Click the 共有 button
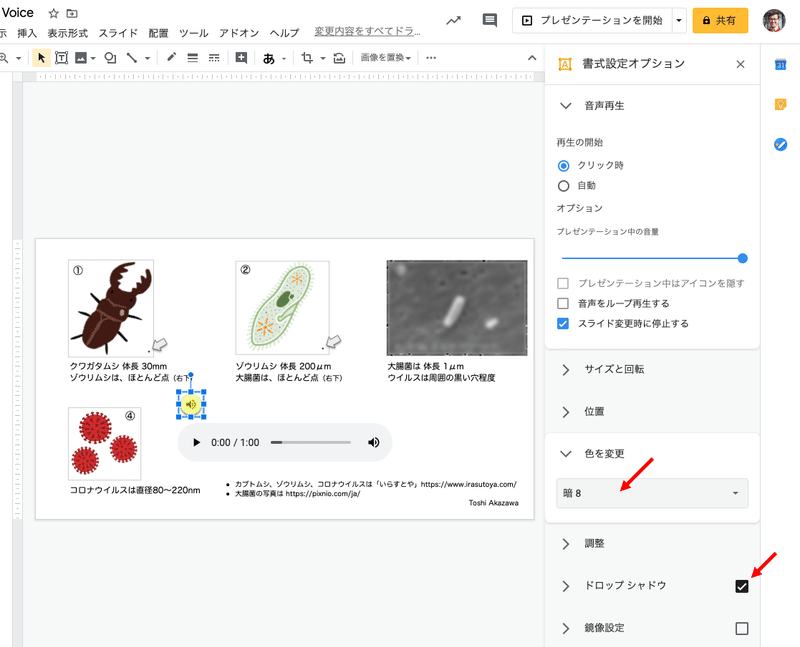Viewport: 800px width, 647px height. (x=720, y=19)
